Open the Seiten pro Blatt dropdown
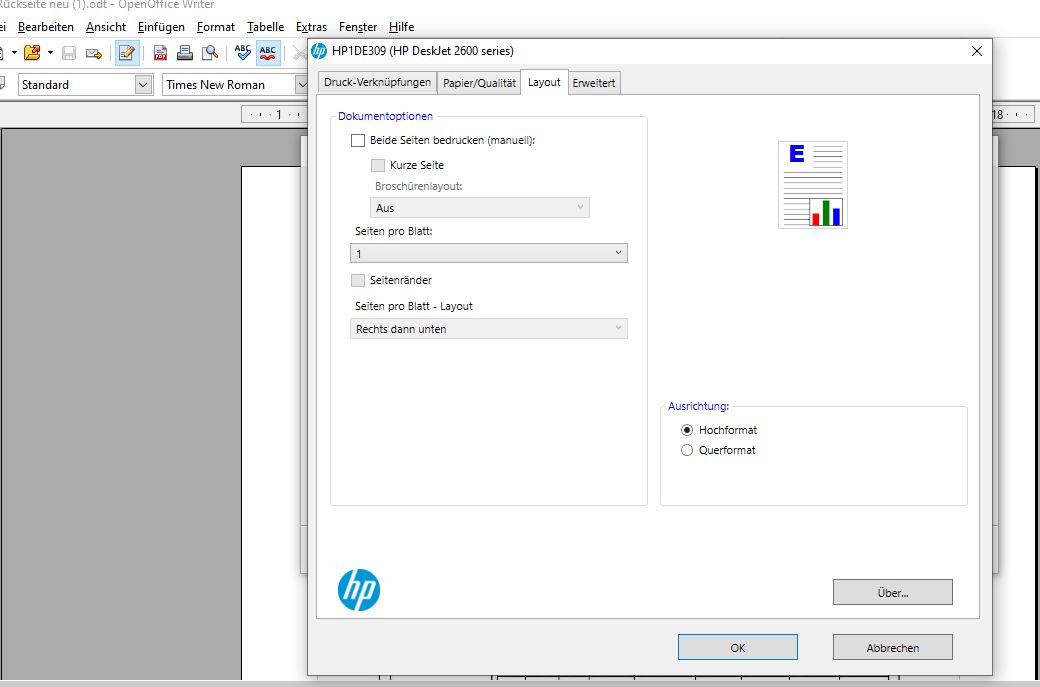The height and width of the screenshot is (687, 1040). coord(489,253)
